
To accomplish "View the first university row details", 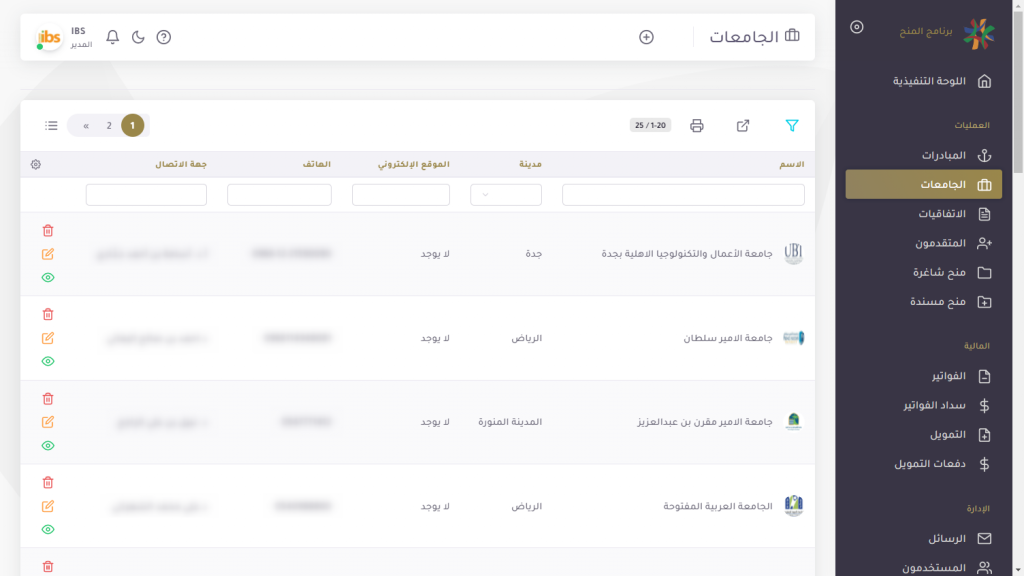I will click(x=48, y=278).
